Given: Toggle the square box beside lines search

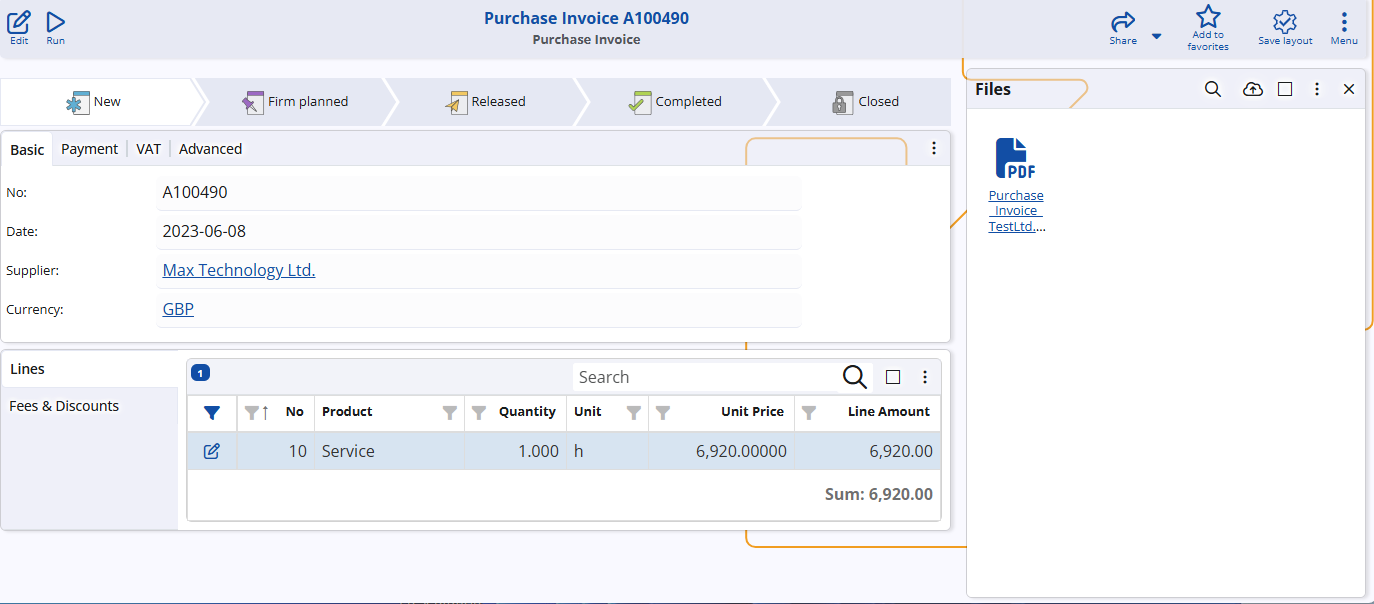Looking at the screenshot, I should pyautogui.click(x=893, y=377).
